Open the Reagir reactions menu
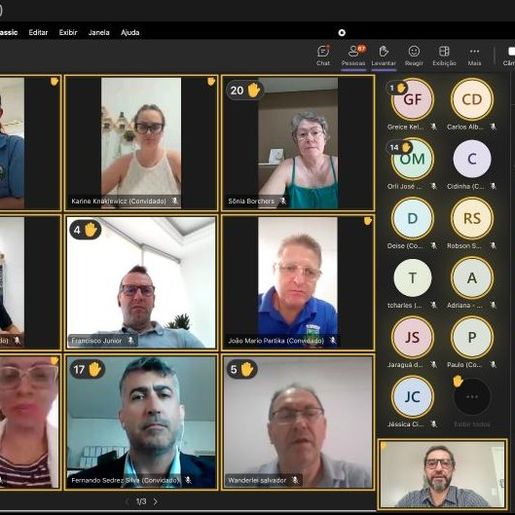Image resolution: width=515 pixels, height=515 pixels. [414, 56]
